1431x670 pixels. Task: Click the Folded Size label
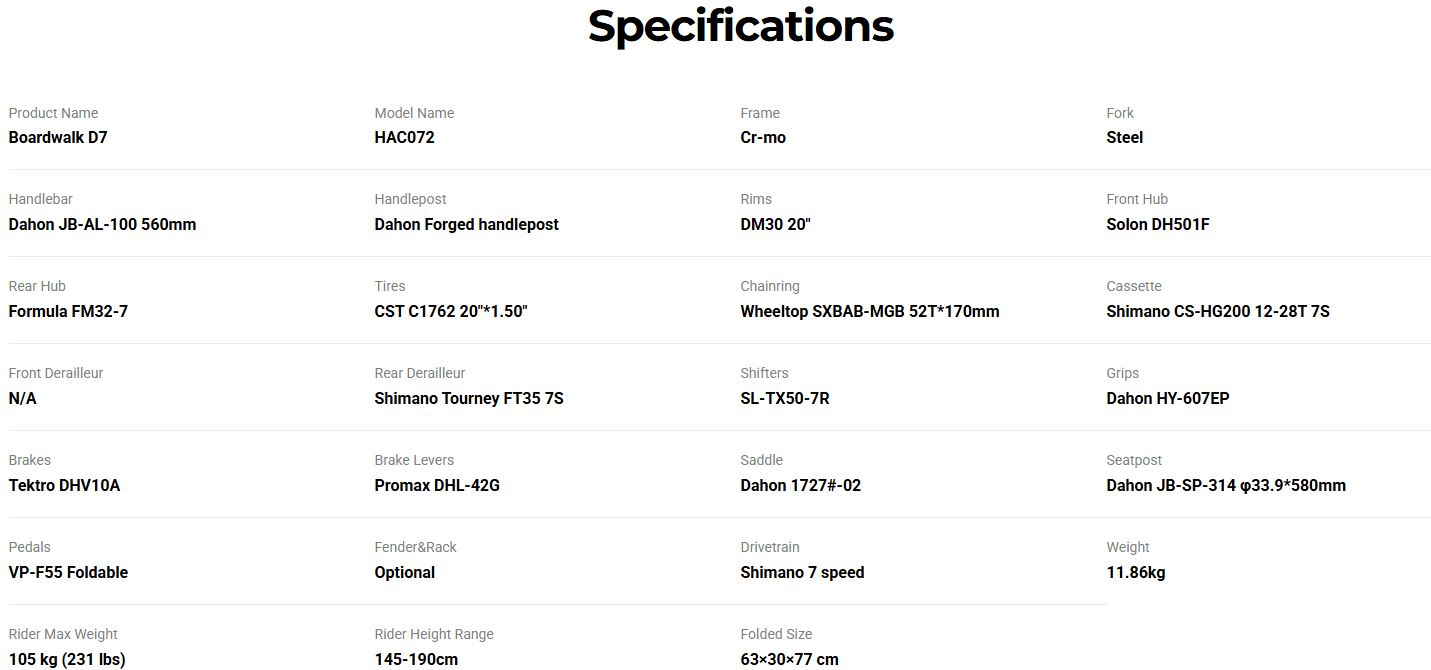(776, 634)
